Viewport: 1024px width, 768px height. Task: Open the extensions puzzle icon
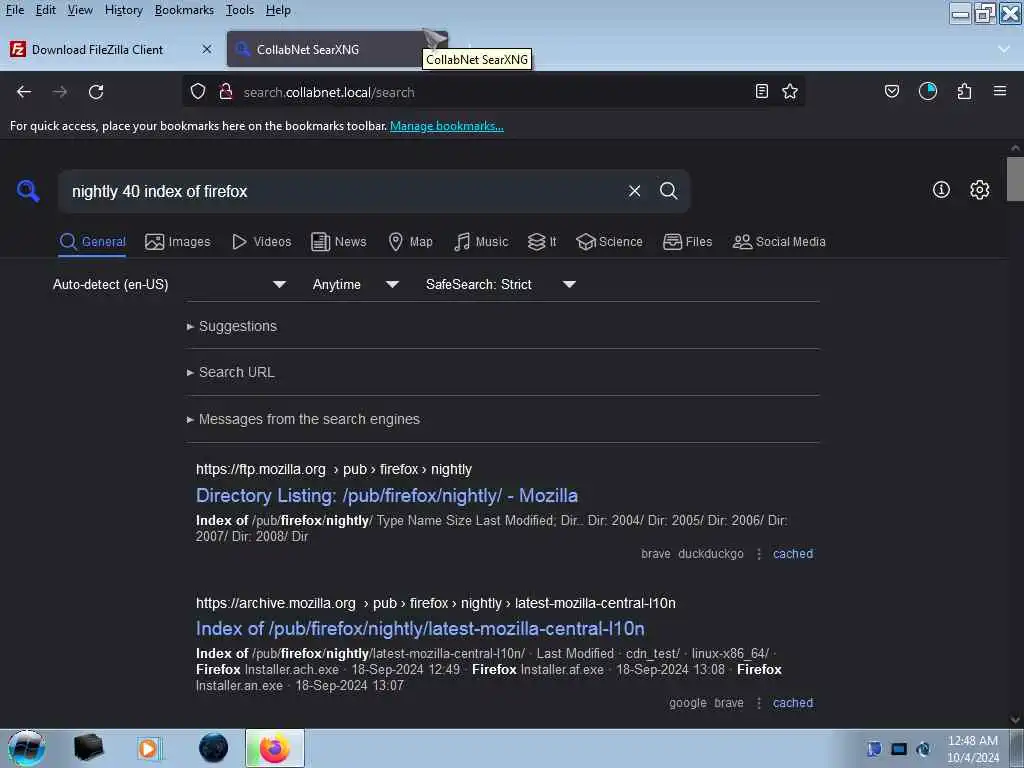pyautogui.click(x=965, y=91)
